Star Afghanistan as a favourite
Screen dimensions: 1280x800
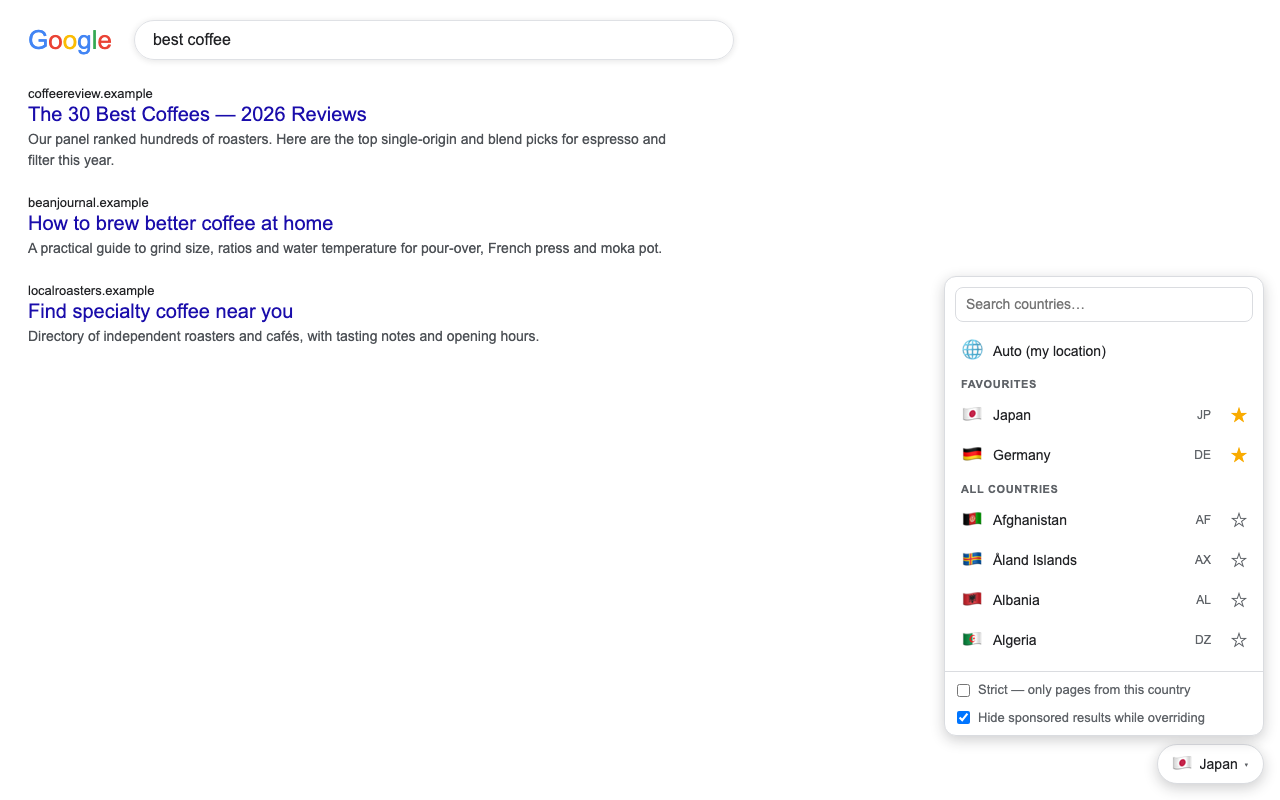(x=1238, y=520)
